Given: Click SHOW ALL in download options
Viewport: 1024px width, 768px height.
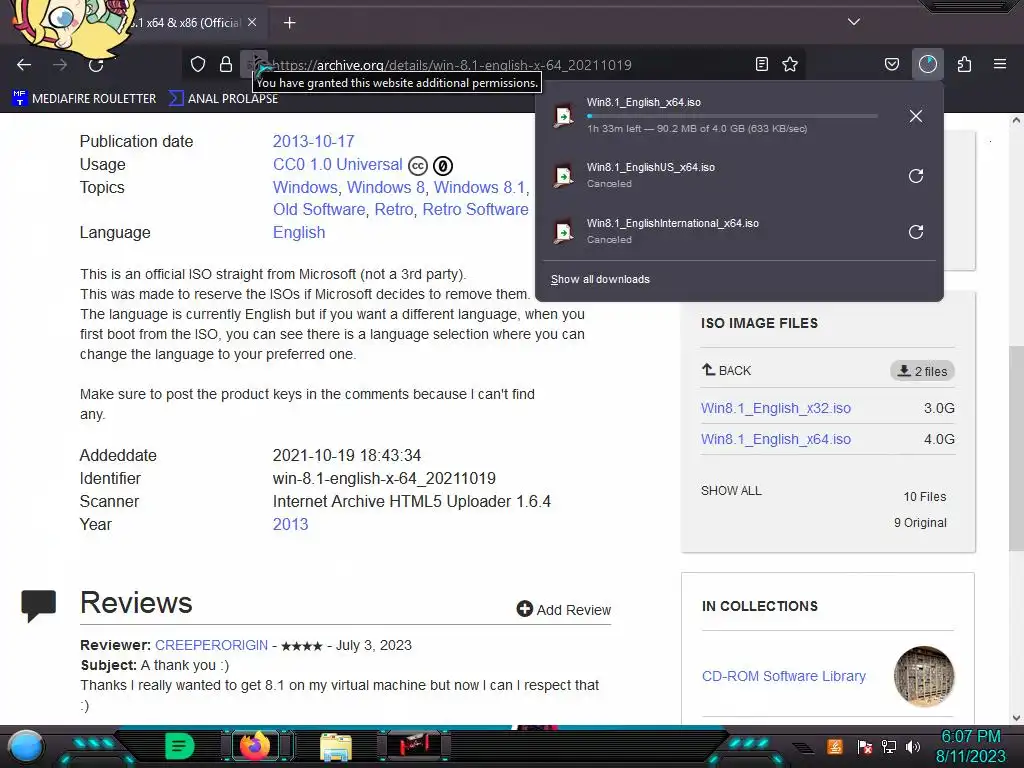Looking at the screenshot, I should point(731,490).
